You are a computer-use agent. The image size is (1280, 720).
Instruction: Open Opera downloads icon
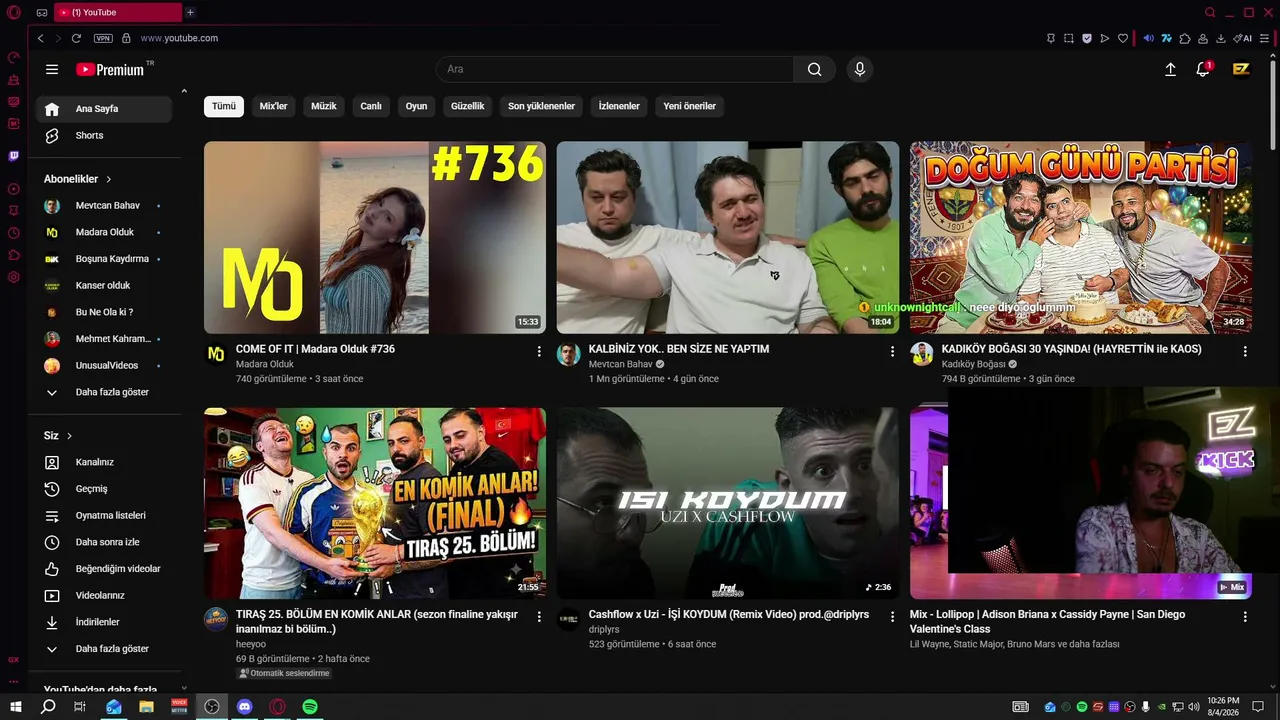[x=1221, y=38]
